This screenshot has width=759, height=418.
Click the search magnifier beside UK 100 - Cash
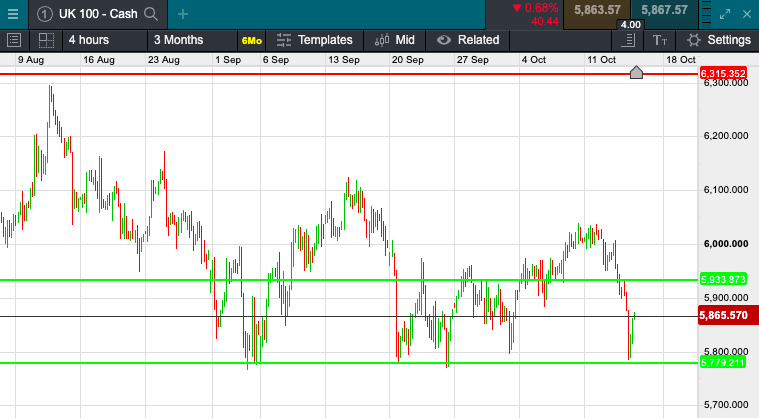pos(151,14)
